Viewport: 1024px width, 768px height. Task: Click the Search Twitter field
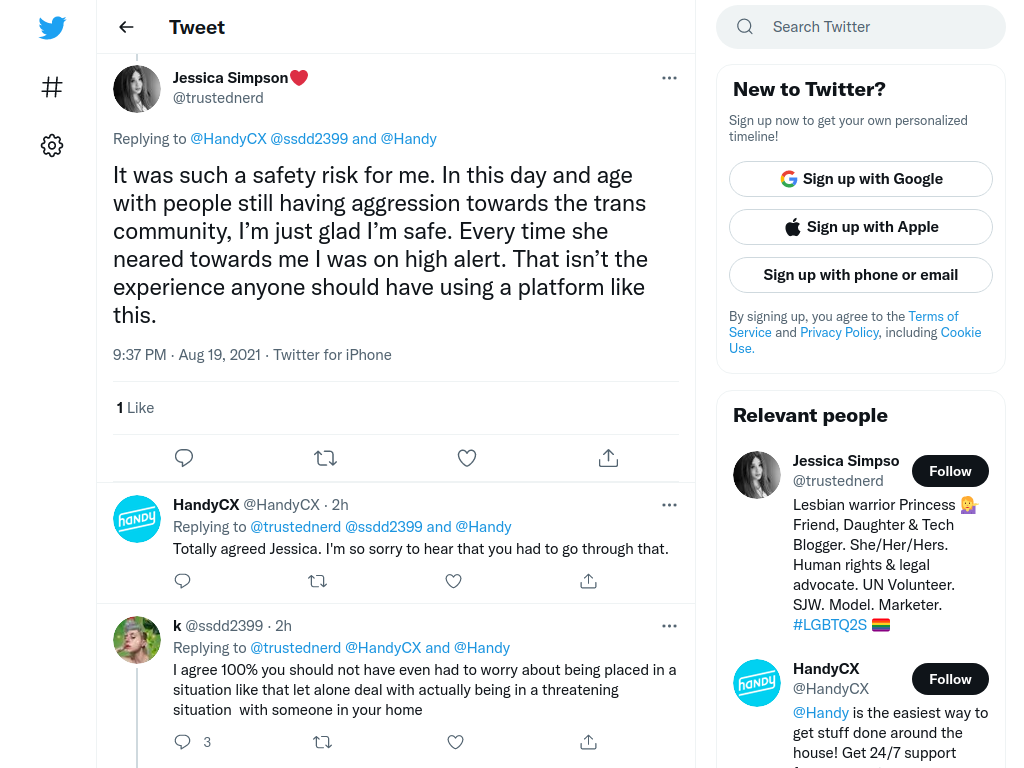click(x=861, y=27)
